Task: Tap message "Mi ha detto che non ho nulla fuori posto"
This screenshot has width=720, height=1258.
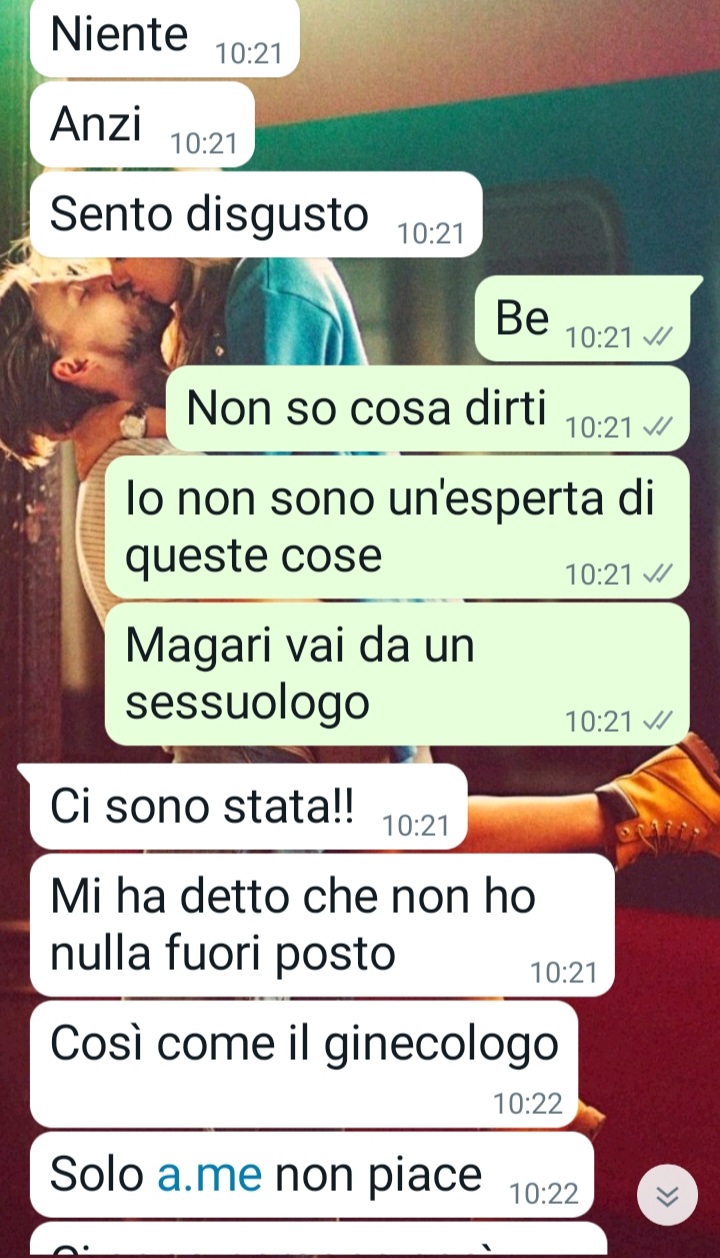Action: [322, 925]
